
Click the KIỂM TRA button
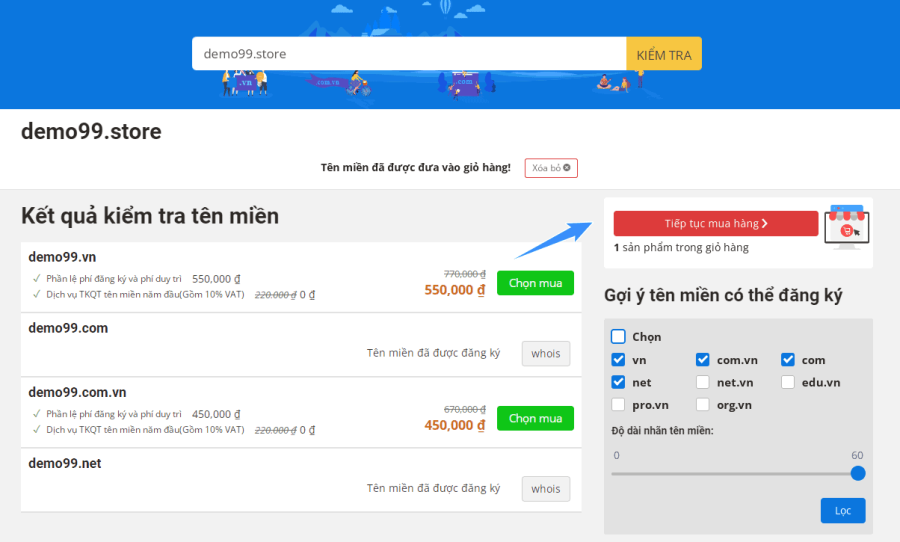pos(664,54)
